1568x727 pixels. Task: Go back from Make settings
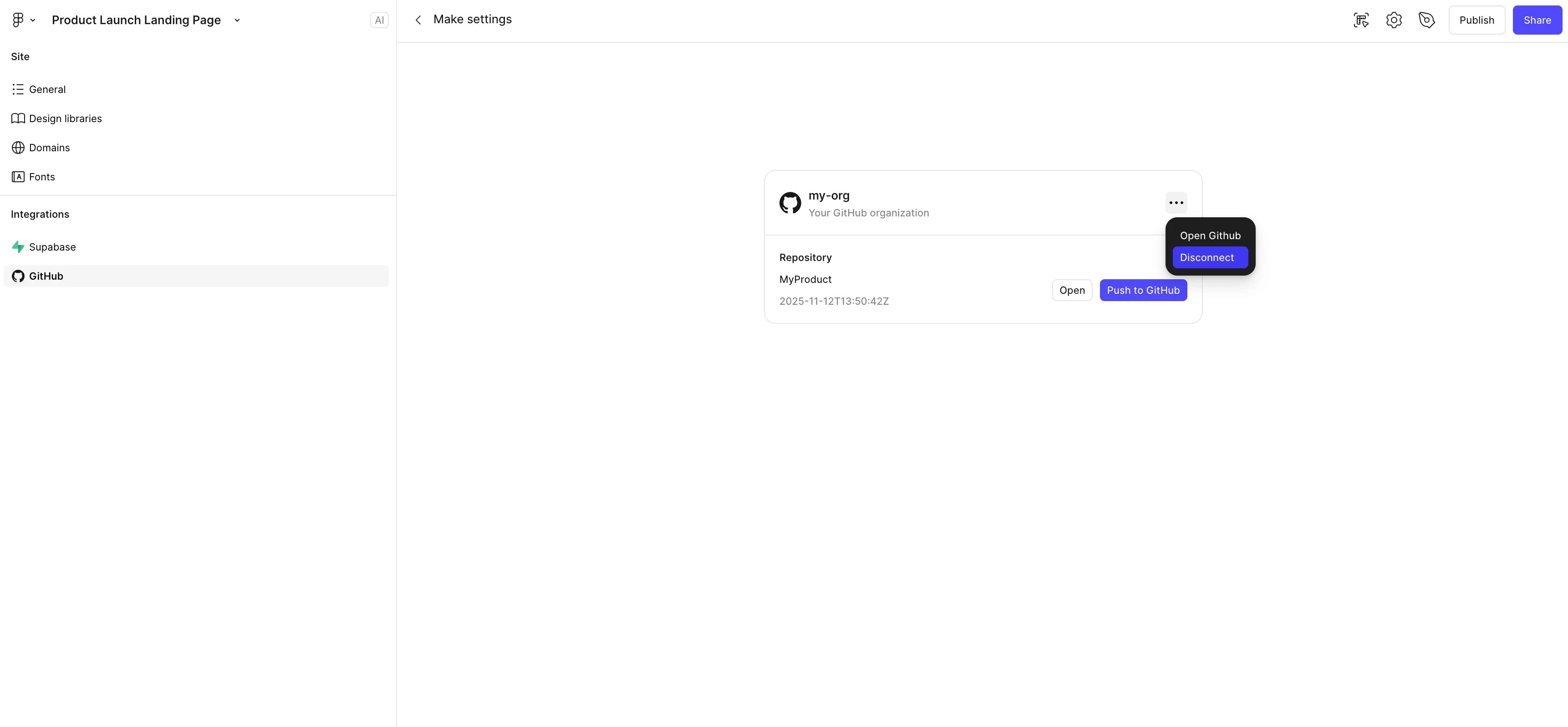click(x=418, y=20)
